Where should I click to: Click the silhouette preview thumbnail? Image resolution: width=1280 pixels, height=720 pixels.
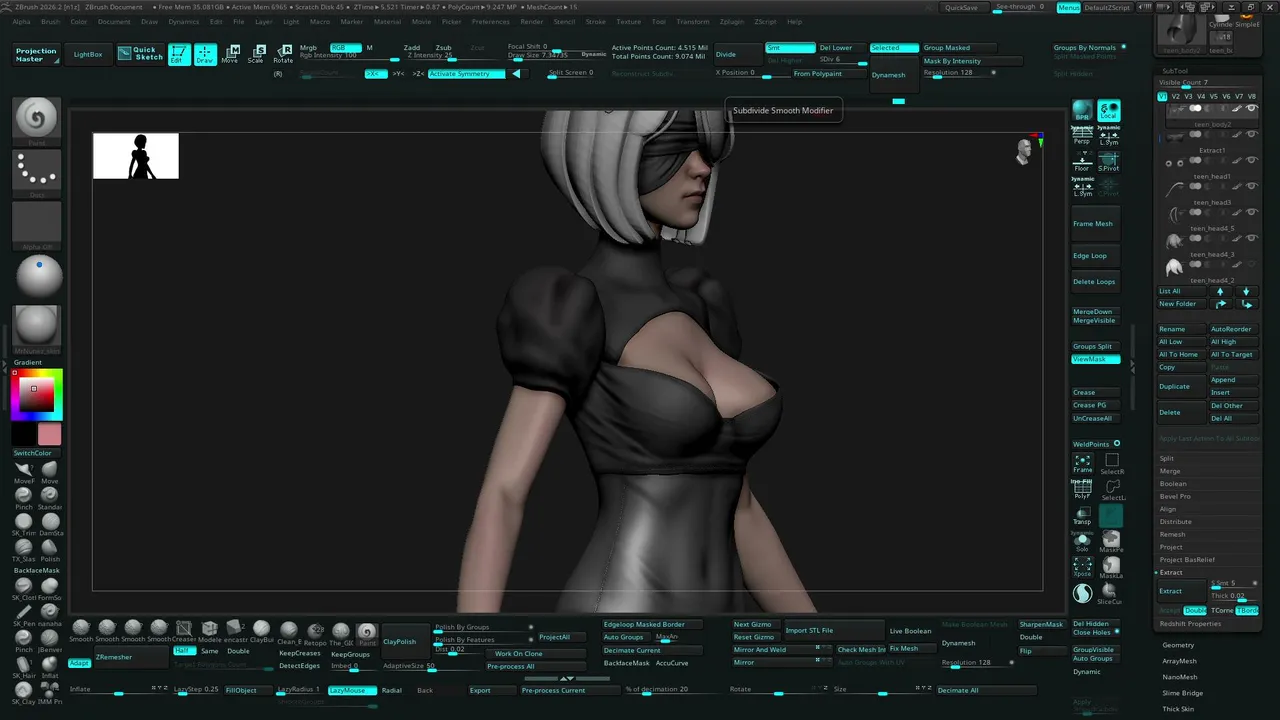[136, 156]
